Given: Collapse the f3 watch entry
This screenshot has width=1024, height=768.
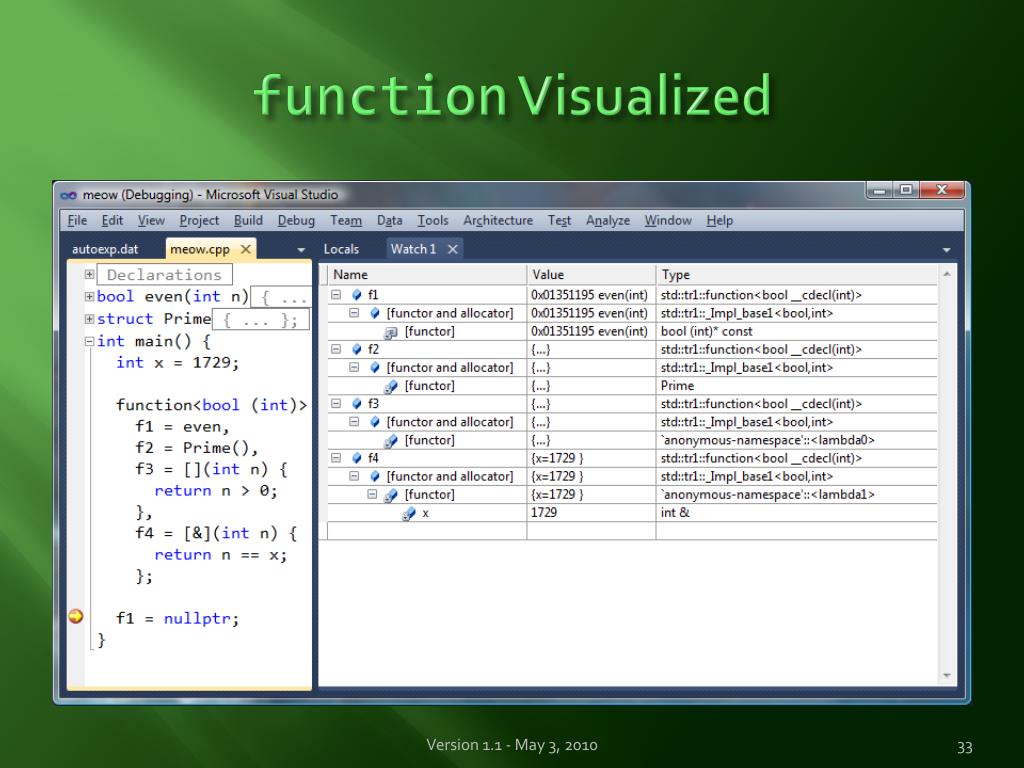Looking at the screenshot, I should tap(336, 404).
